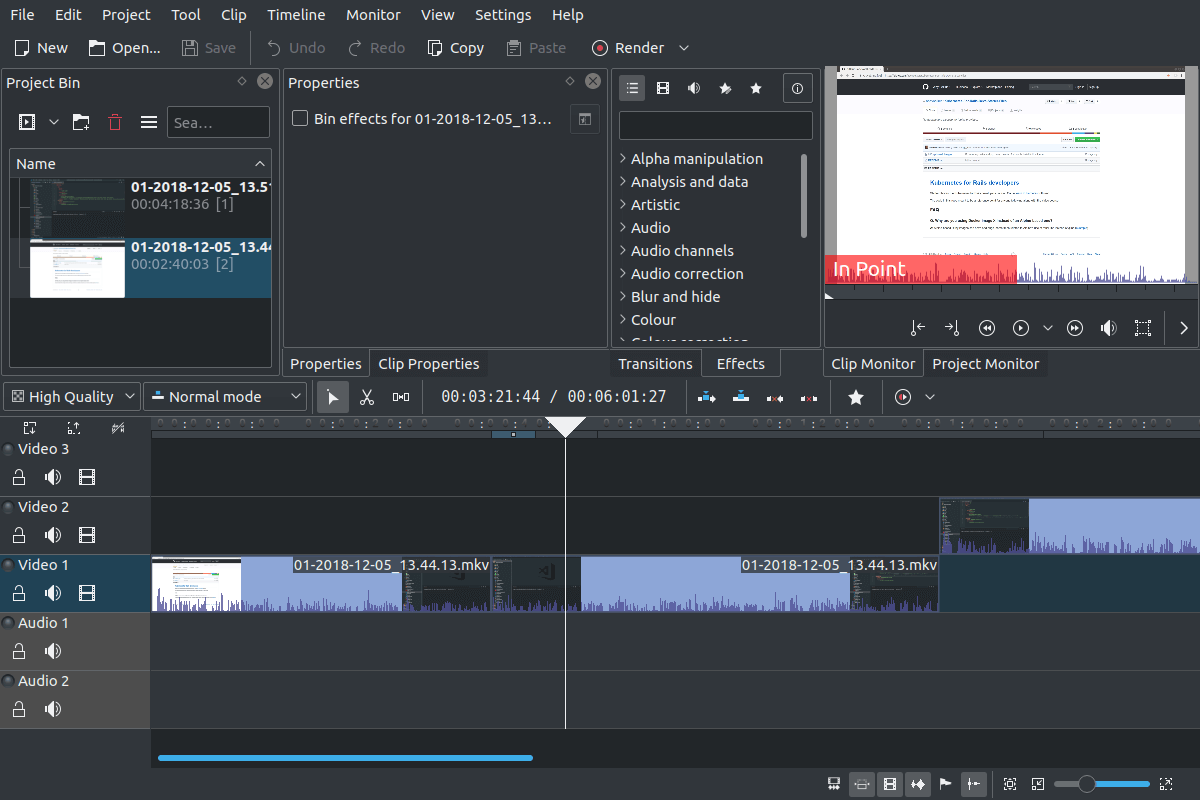Mute the Audio 1 track
This screenshot has width=1200, height=800.
[52, 651]
